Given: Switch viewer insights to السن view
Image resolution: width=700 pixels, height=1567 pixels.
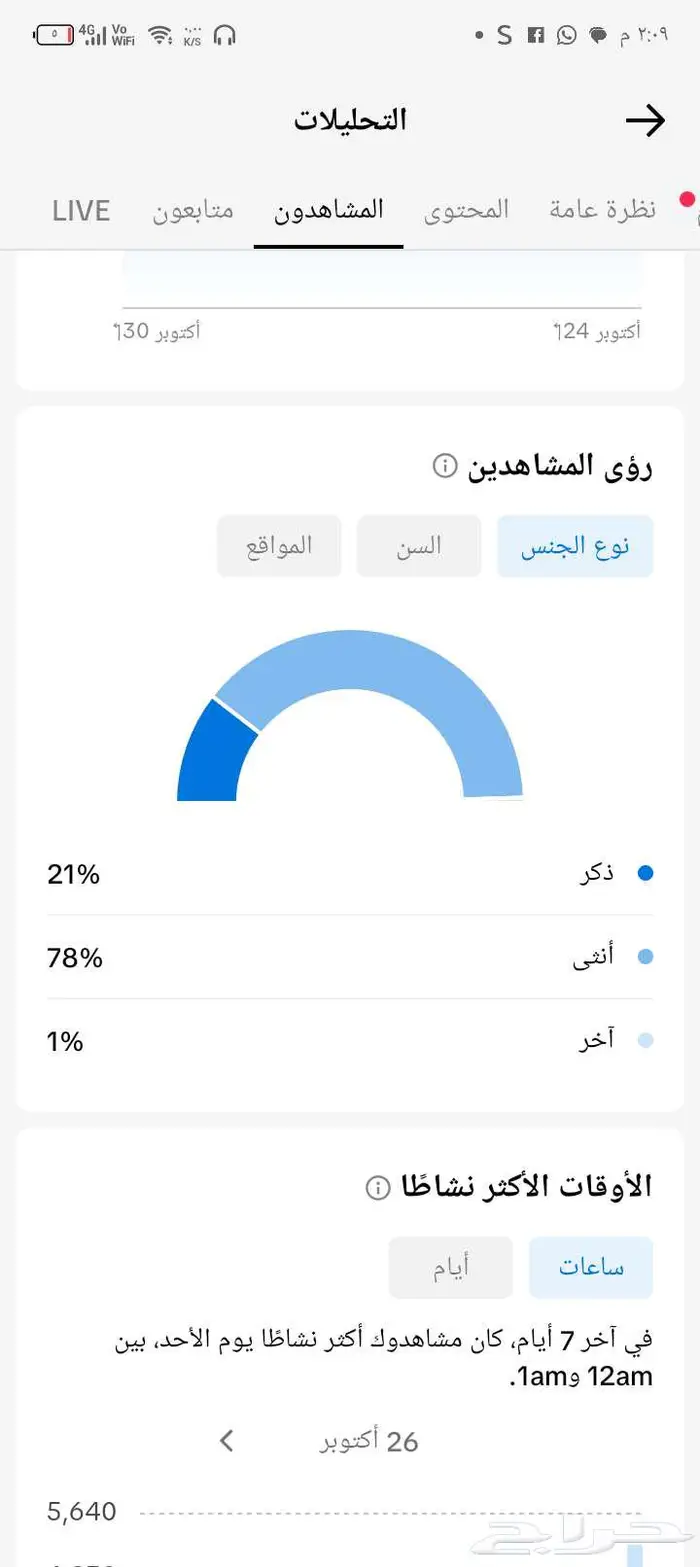Looking at the screenshot, I should (419, 545).
